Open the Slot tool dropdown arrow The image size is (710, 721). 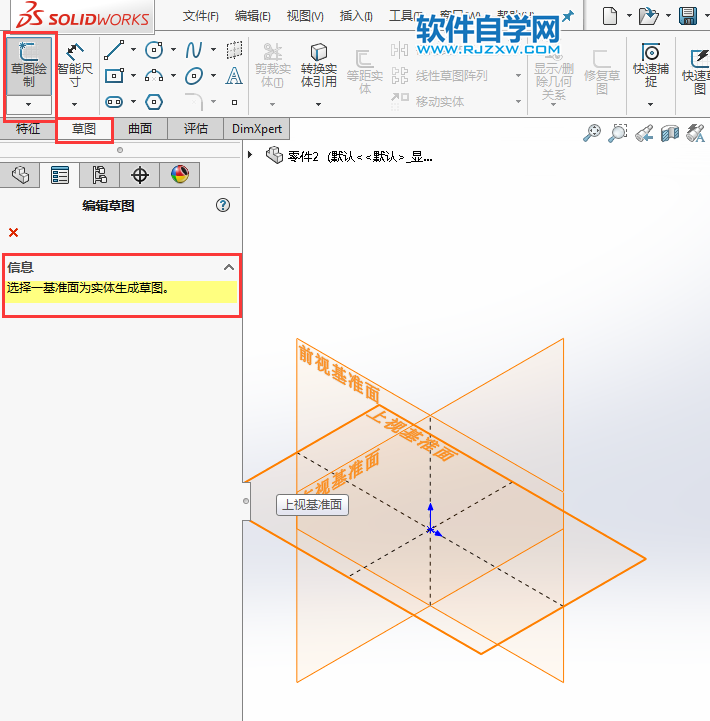tap(133, 102)
